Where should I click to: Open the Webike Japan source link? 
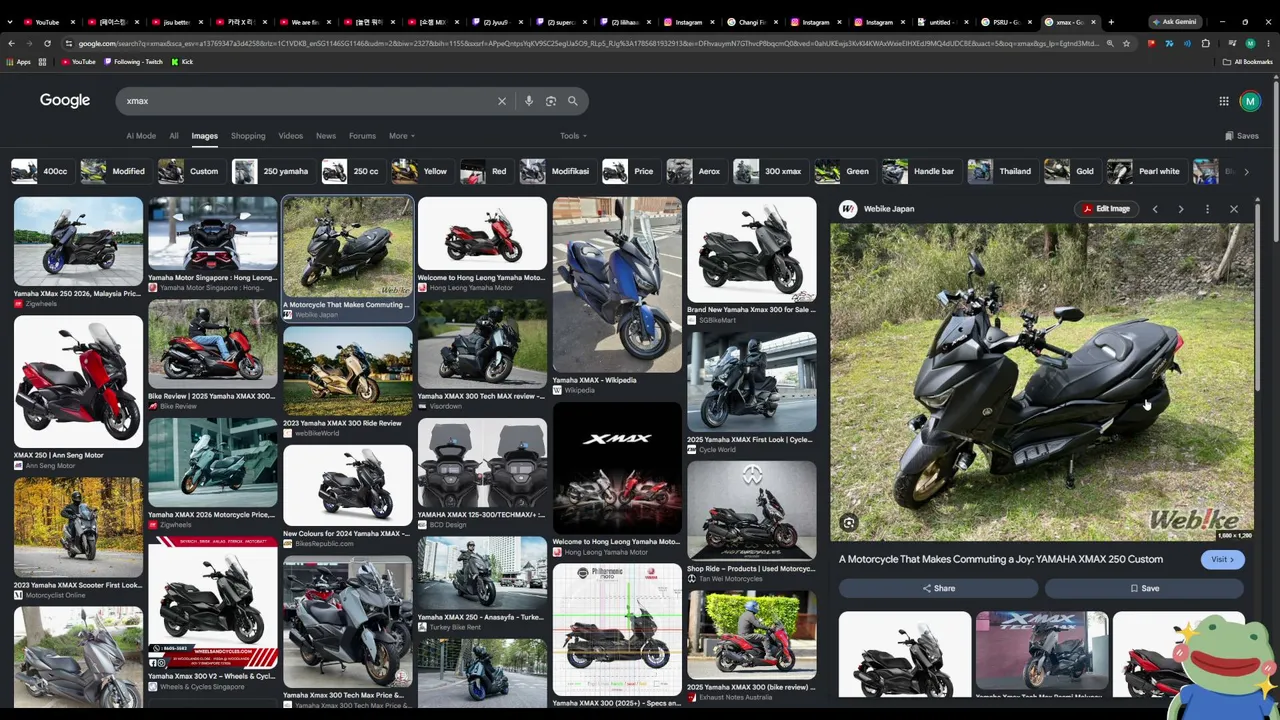877,209
